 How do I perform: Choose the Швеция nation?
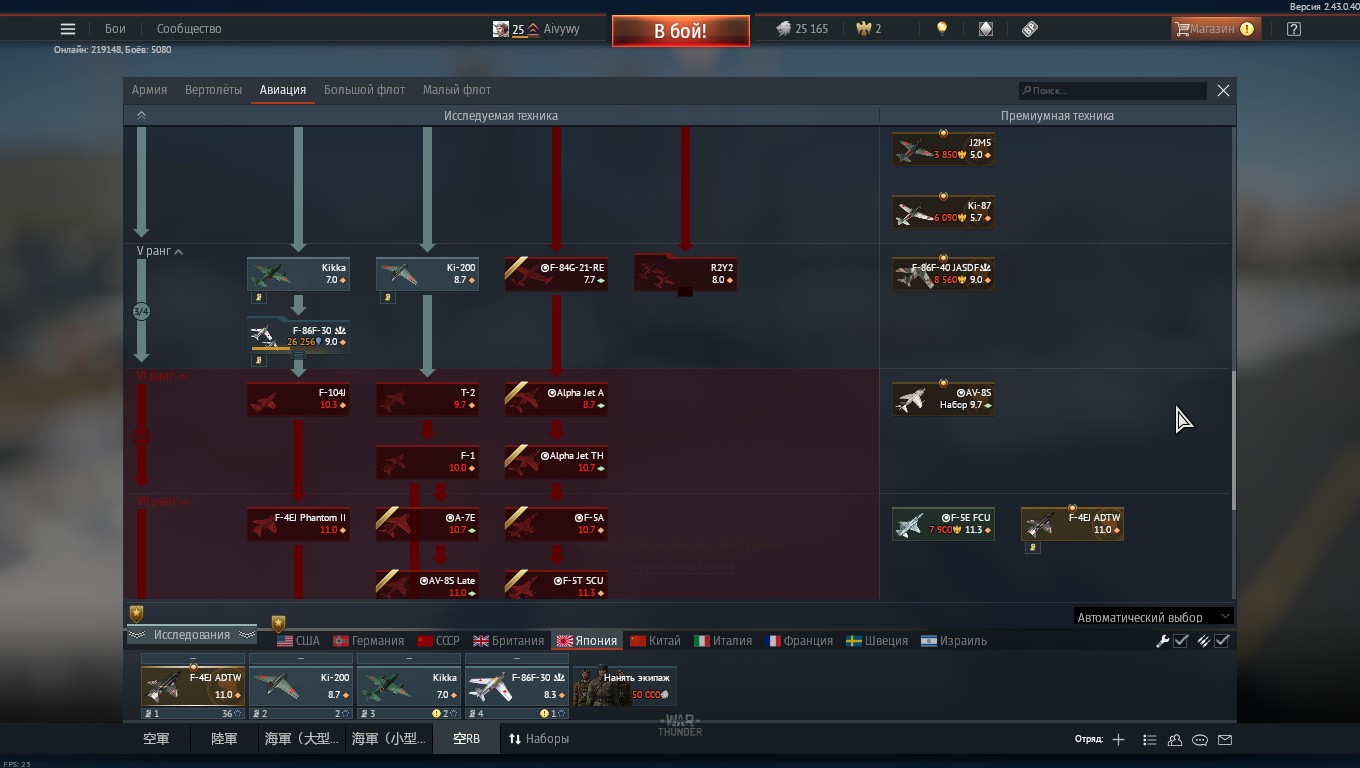click(x=876, y=641)
